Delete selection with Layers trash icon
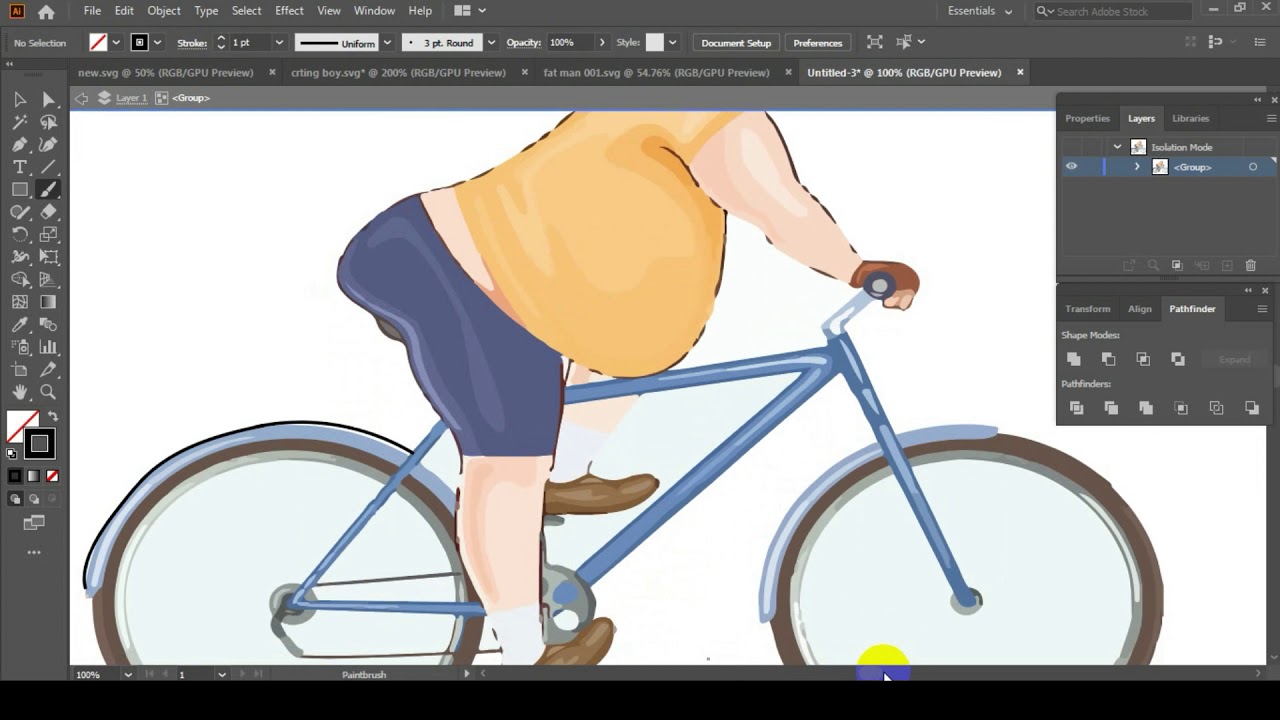1280x720 pixels. tap(1250, 265)
